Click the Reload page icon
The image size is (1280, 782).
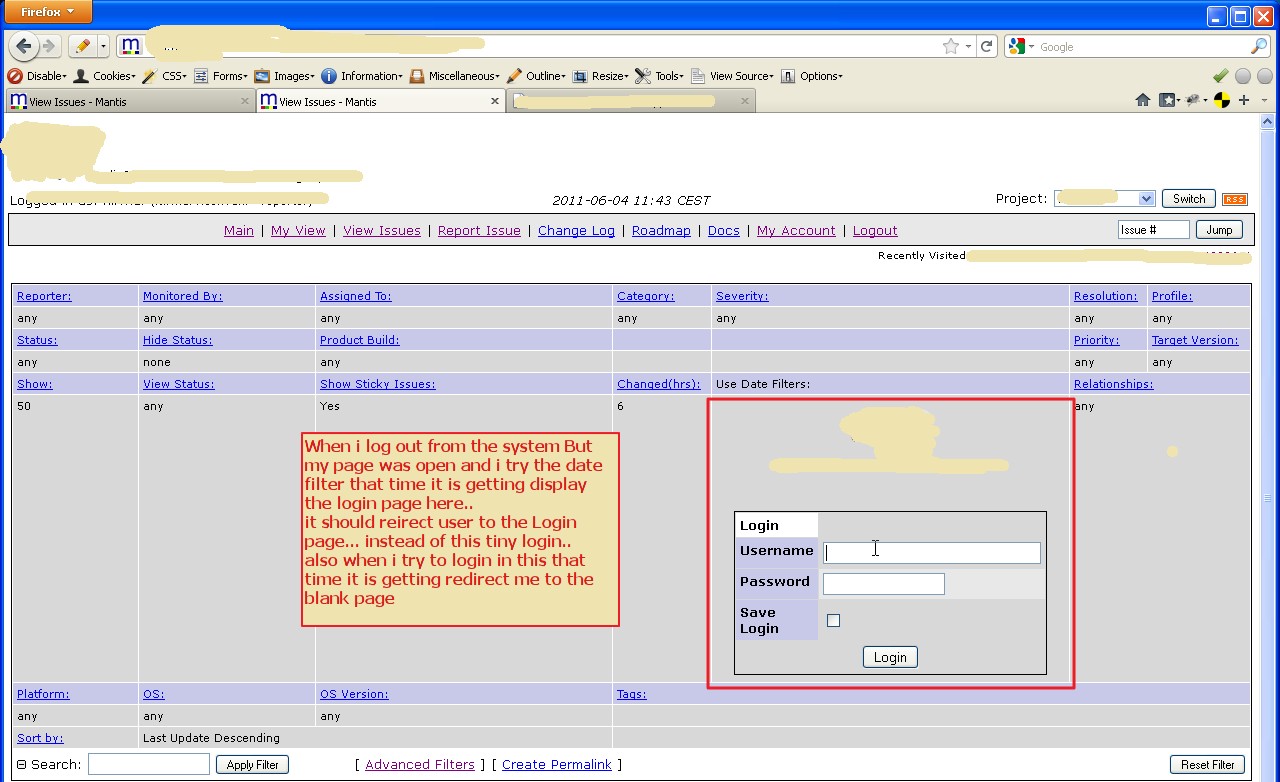[x=986, y=46]
